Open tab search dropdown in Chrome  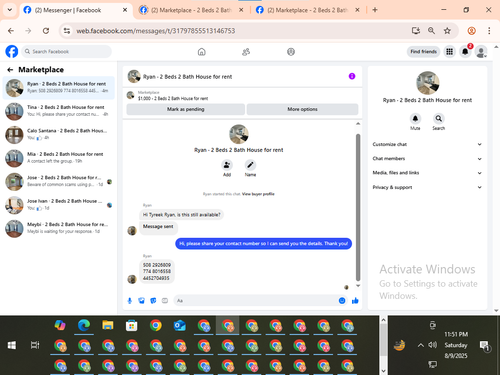tap(10, 10)
